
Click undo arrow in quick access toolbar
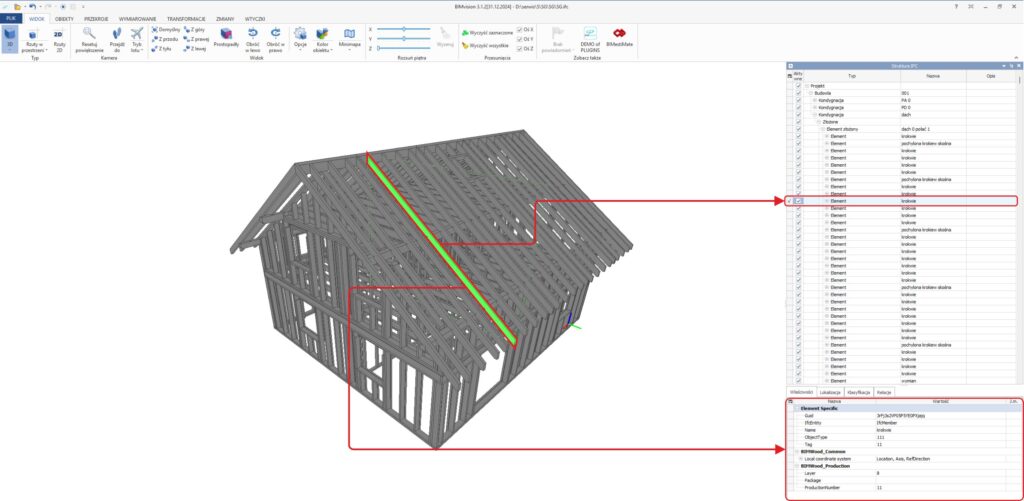pos(32,6)
